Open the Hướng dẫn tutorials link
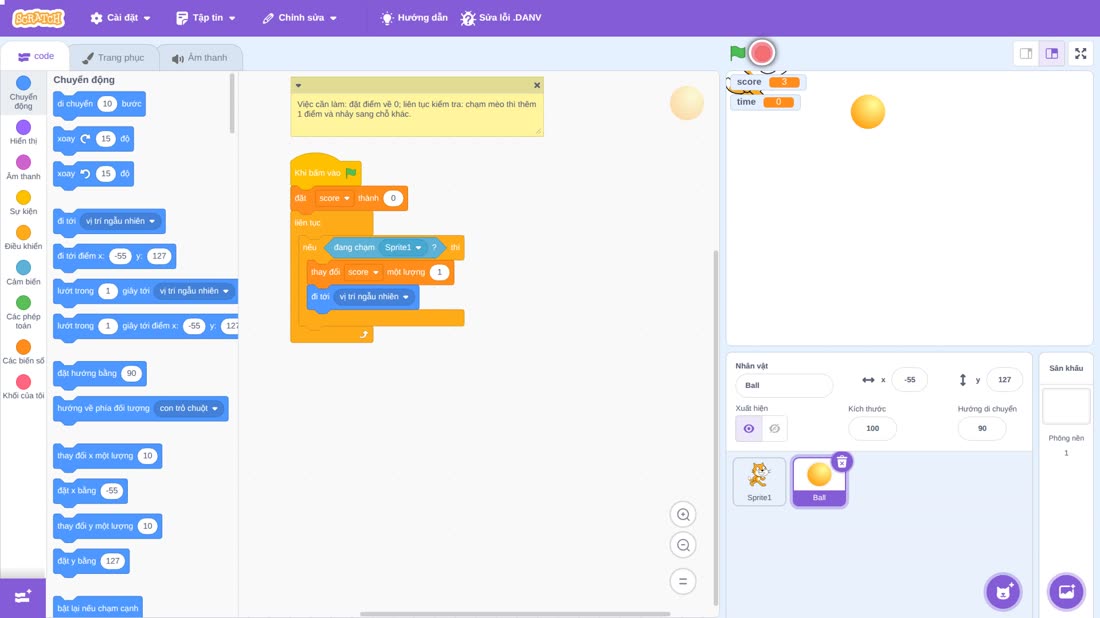Viewport: 1100px width, 618px height. click(x=414, y=18)
